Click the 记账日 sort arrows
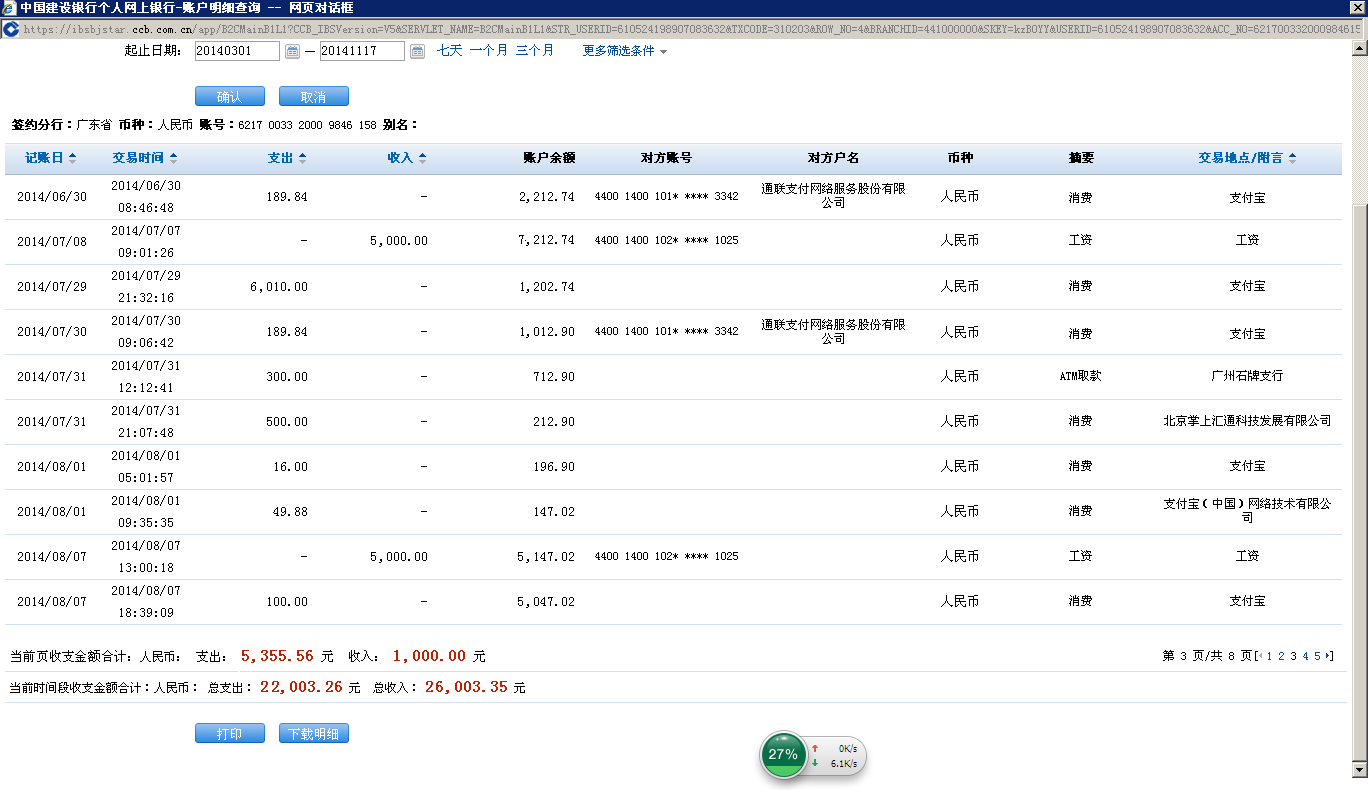 72,158
